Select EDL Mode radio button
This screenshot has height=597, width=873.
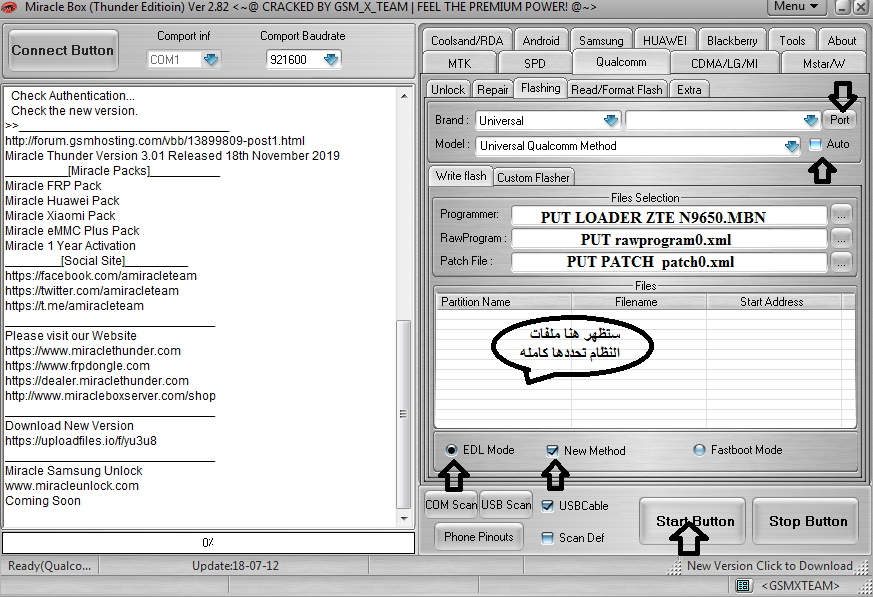pos(451,450)
